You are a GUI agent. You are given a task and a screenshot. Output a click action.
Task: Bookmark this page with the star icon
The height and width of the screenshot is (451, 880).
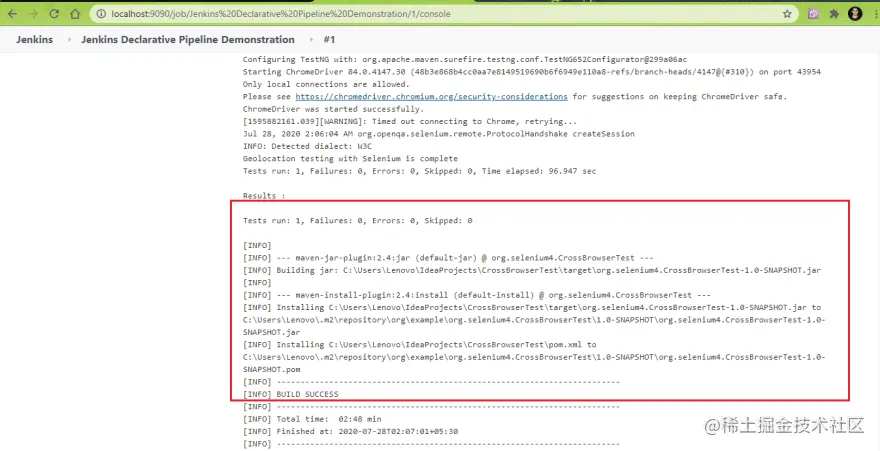pos(787,14)
